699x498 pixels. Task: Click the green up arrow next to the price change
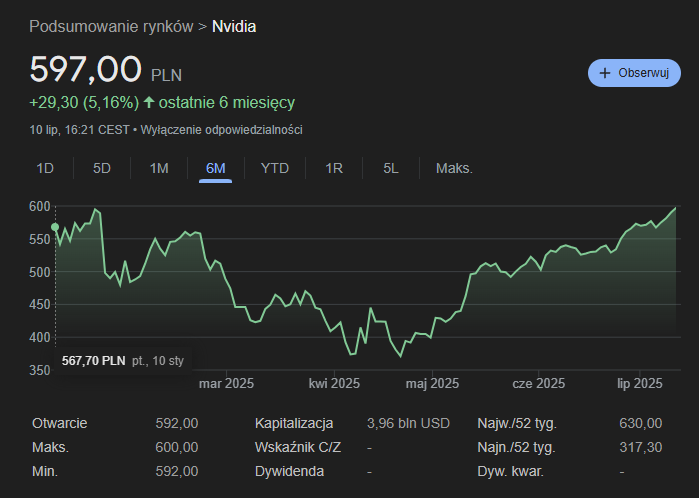point(150,102)
